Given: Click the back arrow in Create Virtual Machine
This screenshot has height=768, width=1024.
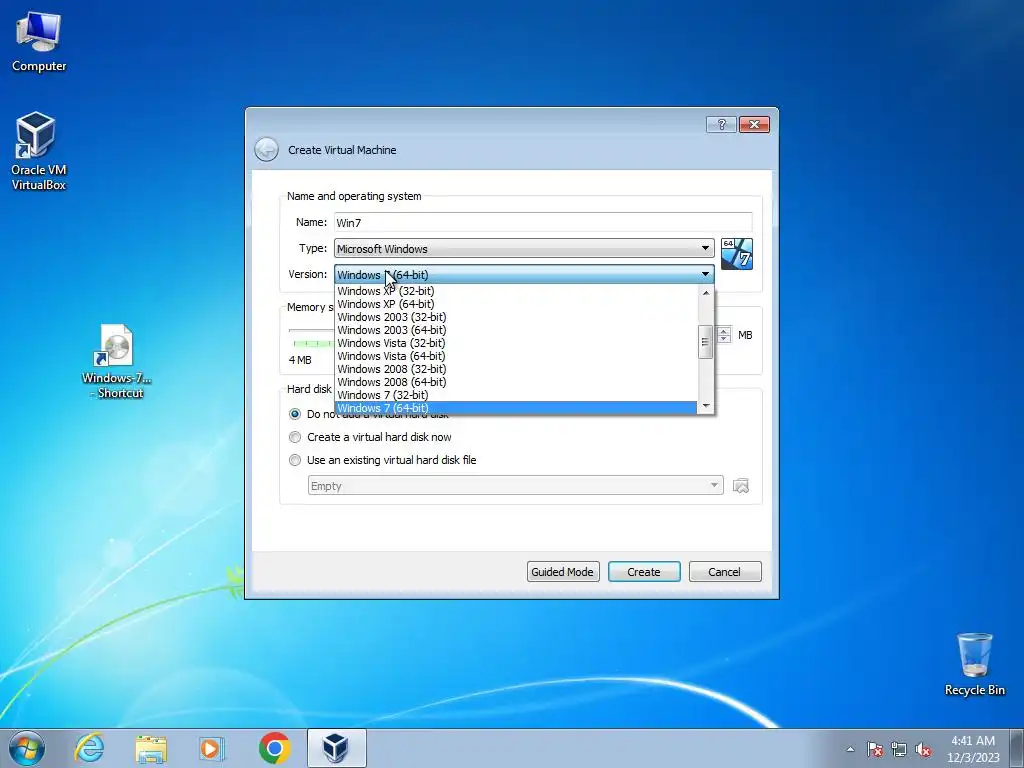Looking at the screenshot, I should tap(266, 150).
